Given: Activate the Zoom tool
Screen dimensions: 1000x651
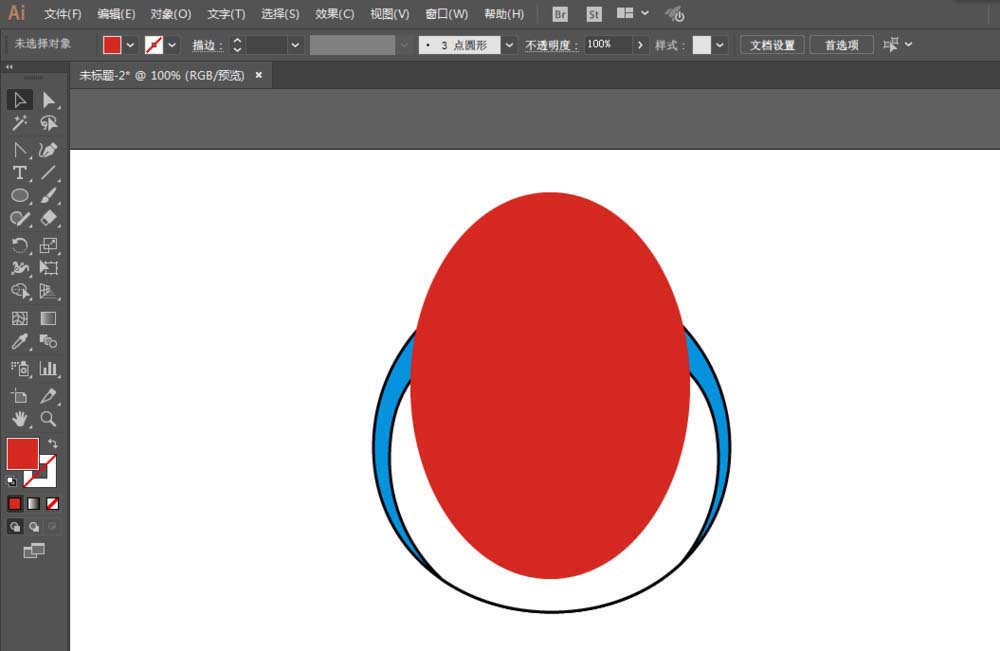Looking at the screenshot, I should pos(48,419).
